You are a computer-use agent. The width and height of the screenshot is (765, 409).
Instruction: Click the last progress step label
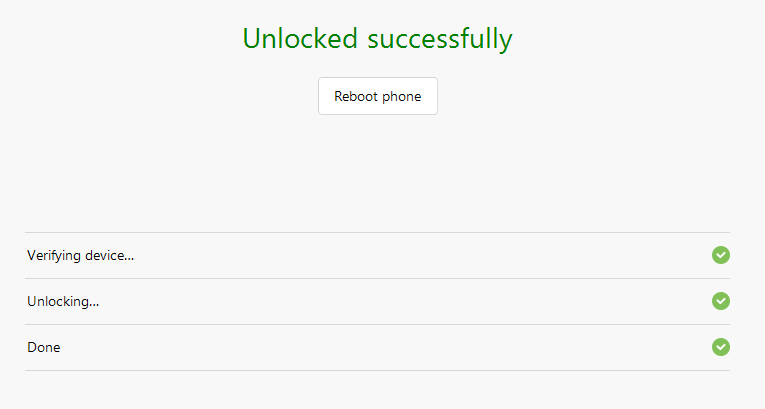coord(43,347)
